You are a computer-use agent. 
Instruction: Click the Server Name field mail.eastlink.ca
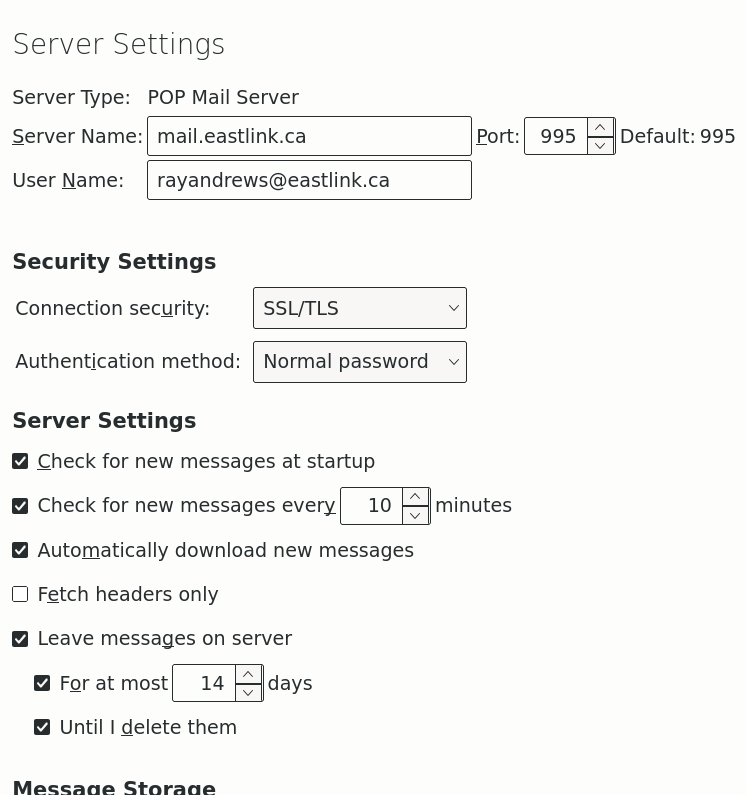pyautogui.click(x=309, y=136)
